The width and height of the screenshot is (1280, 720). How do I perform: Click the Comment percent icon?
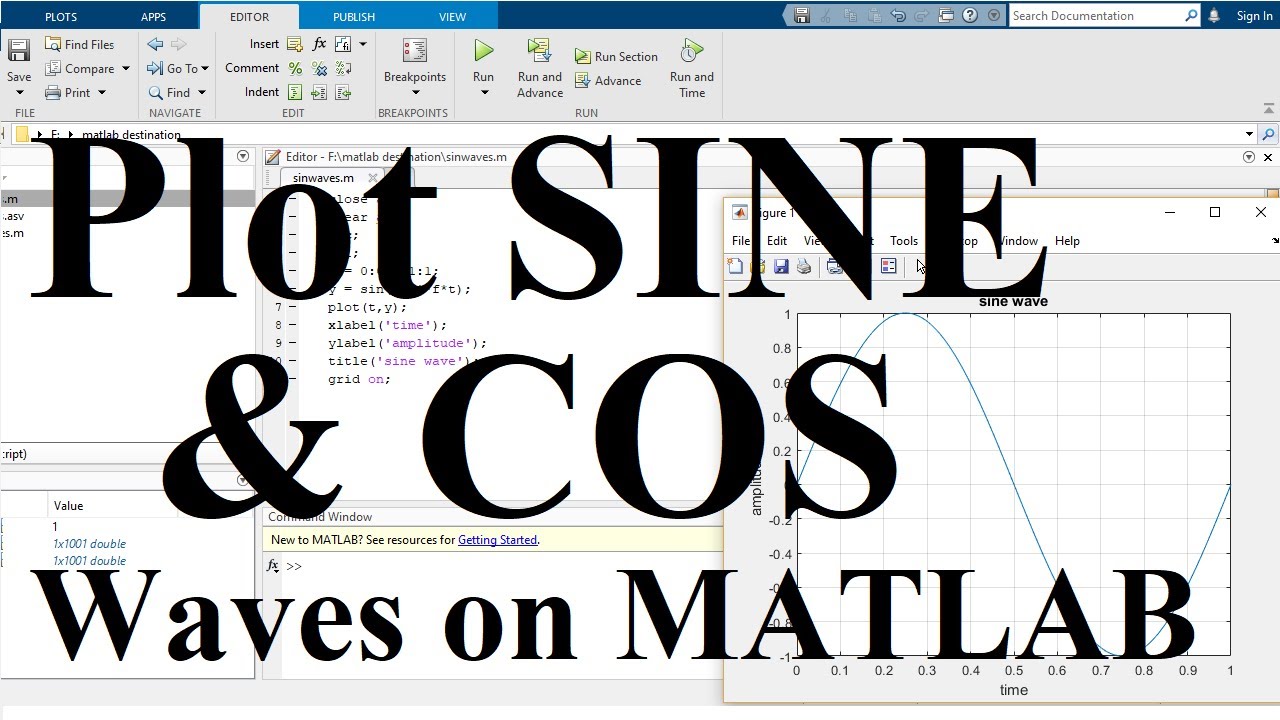tap(295, 69)
